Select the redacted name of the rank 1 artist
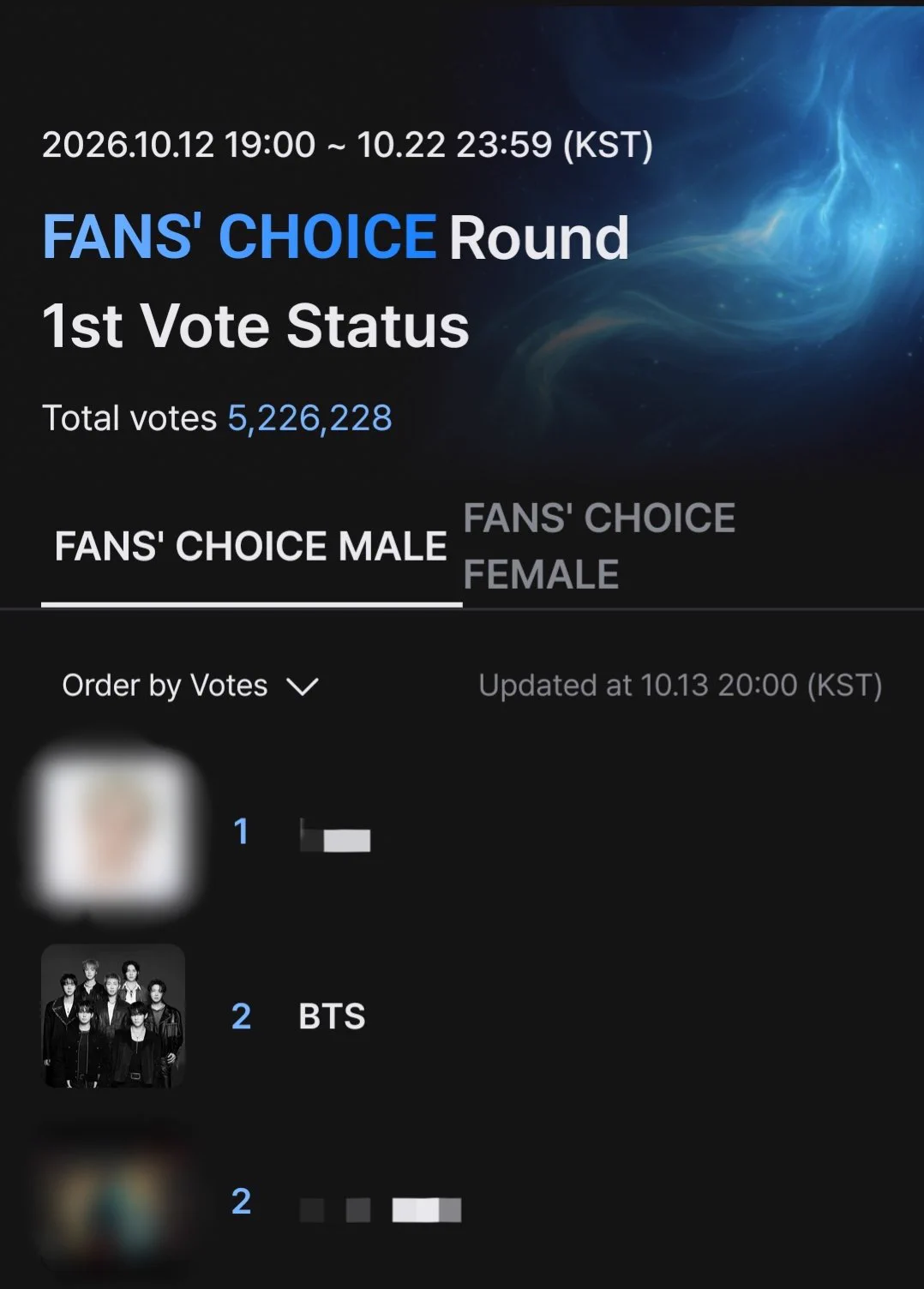 pos(335,836)
